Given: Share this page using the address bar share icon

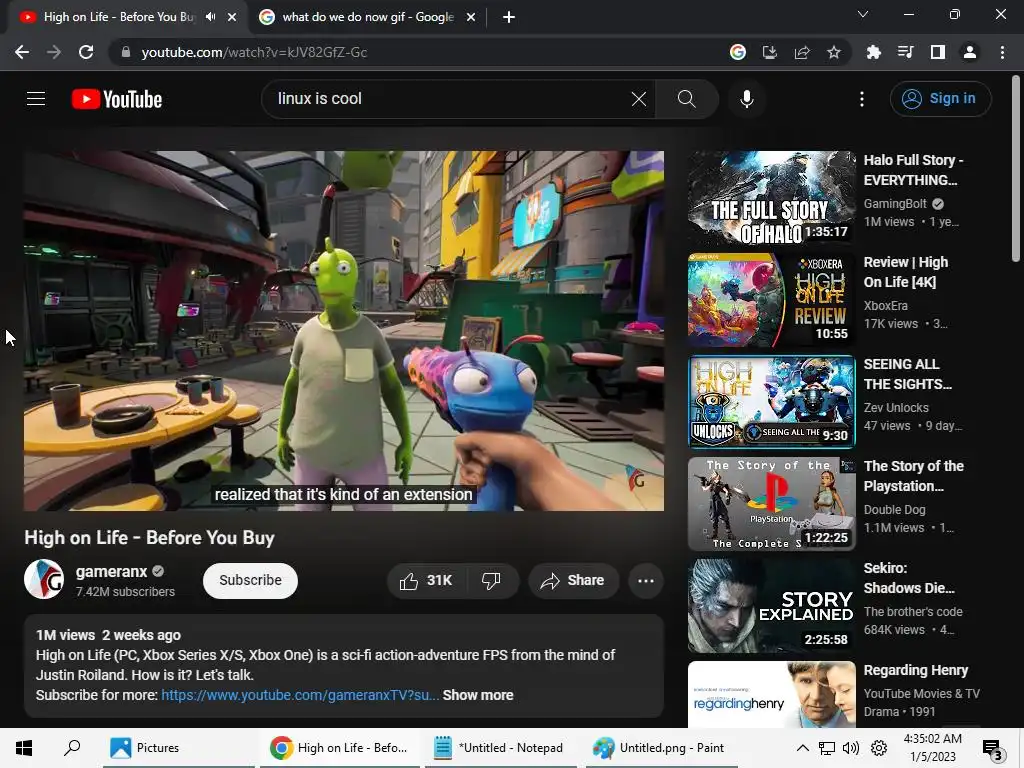Looking at the screenshot, I should pos(802,52).
